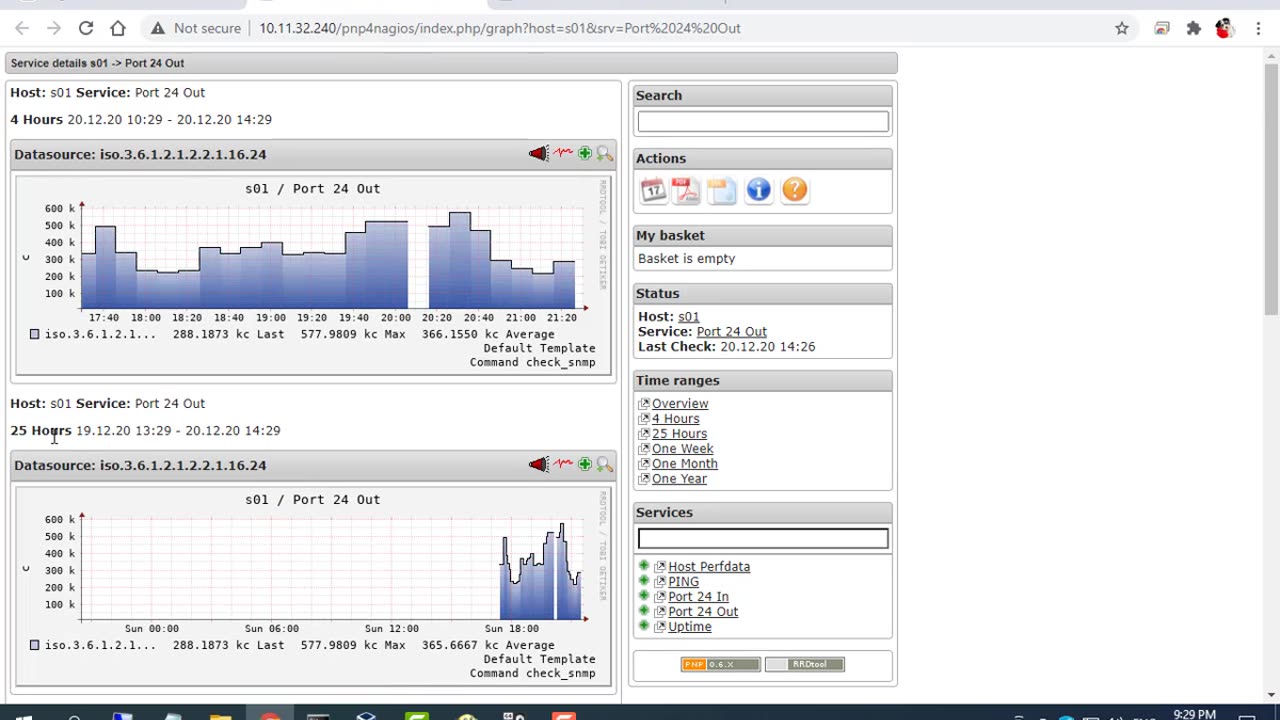Click the browser address bar URL
1280x720 pixels.
pyautogui.click(x=500, y=28)
